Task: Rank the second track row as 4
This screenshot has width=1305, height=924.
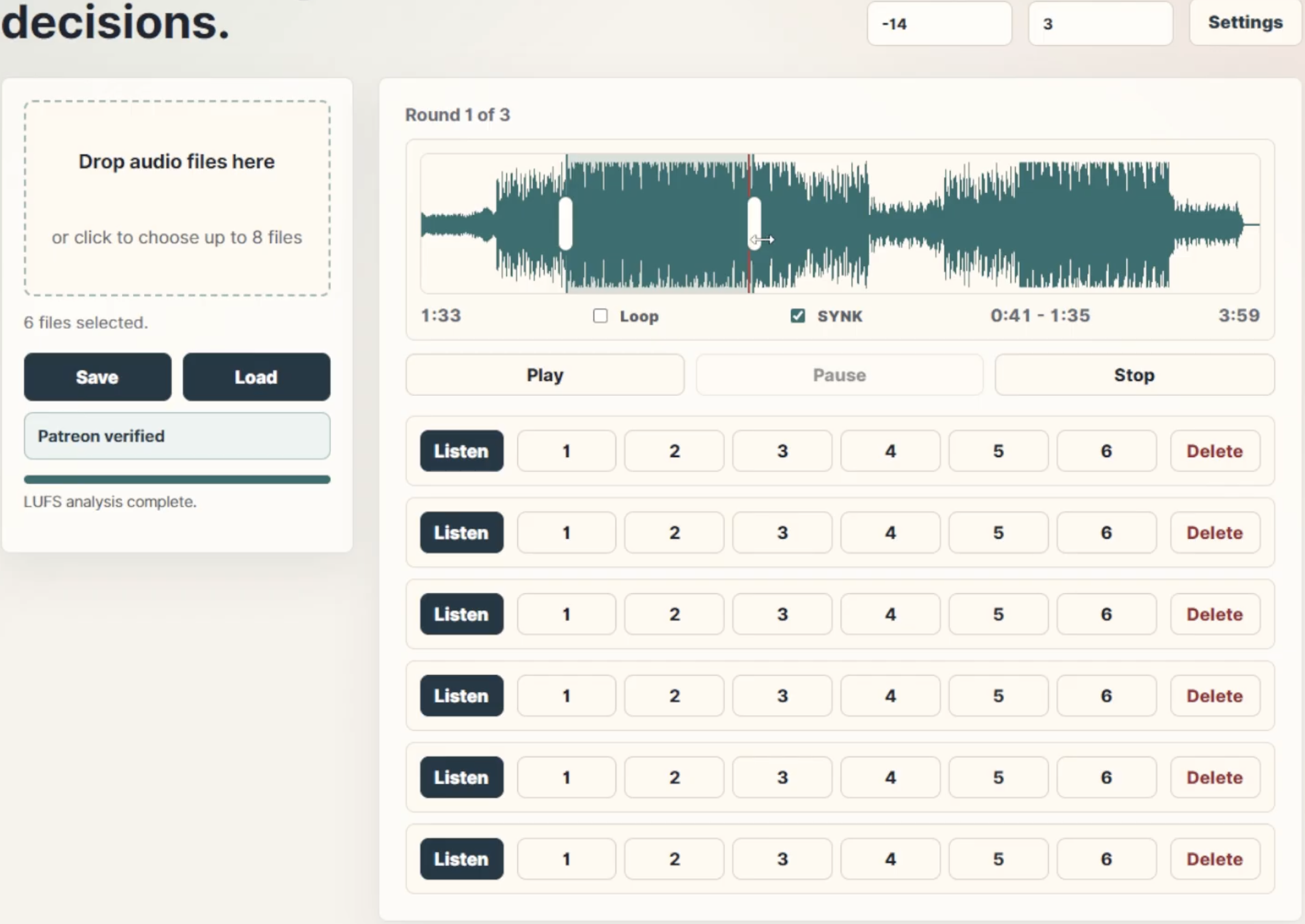Action: pyautogui.click(x=890, y=532)
